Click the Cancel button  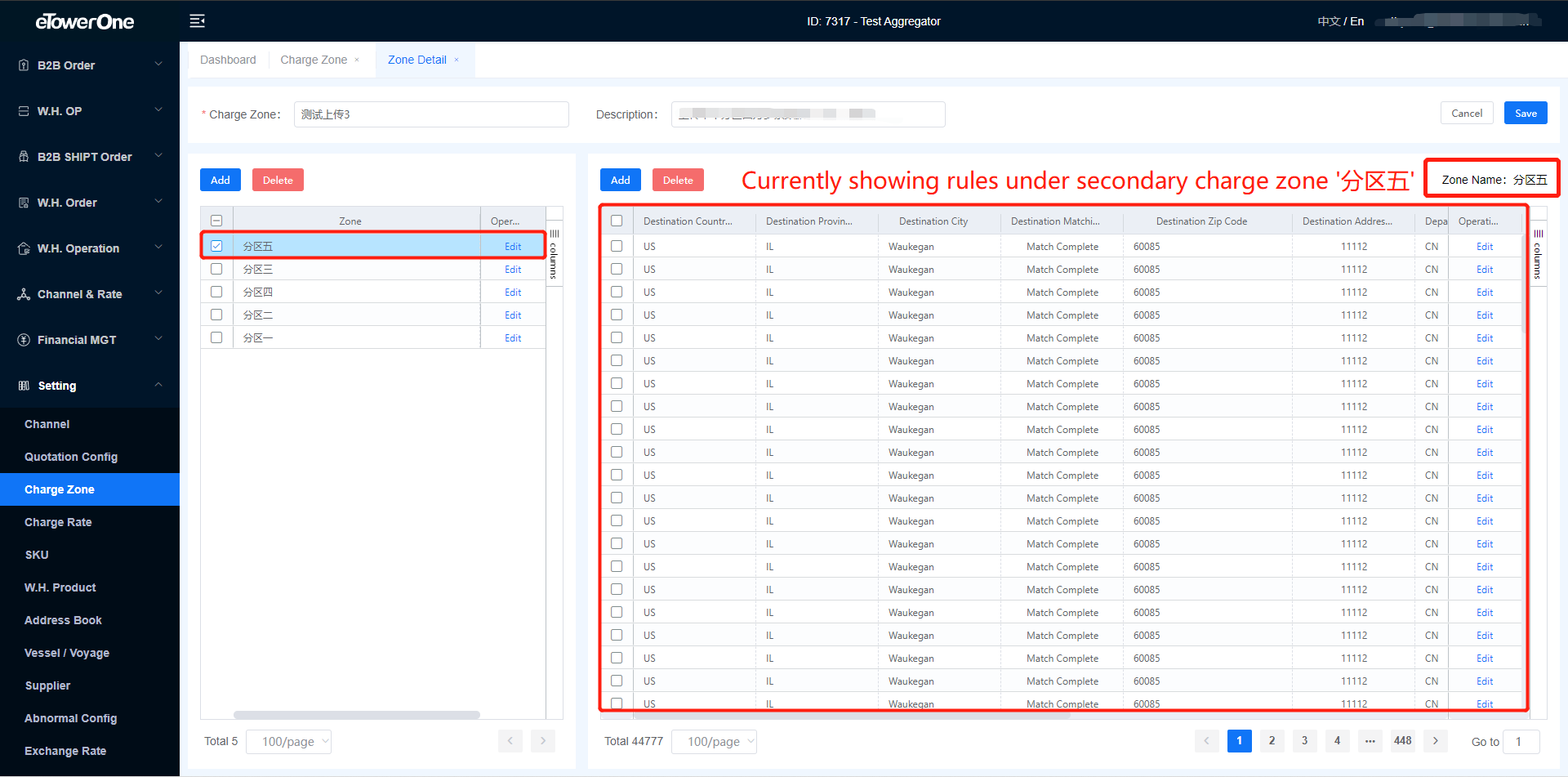(x=1467, y=114)
